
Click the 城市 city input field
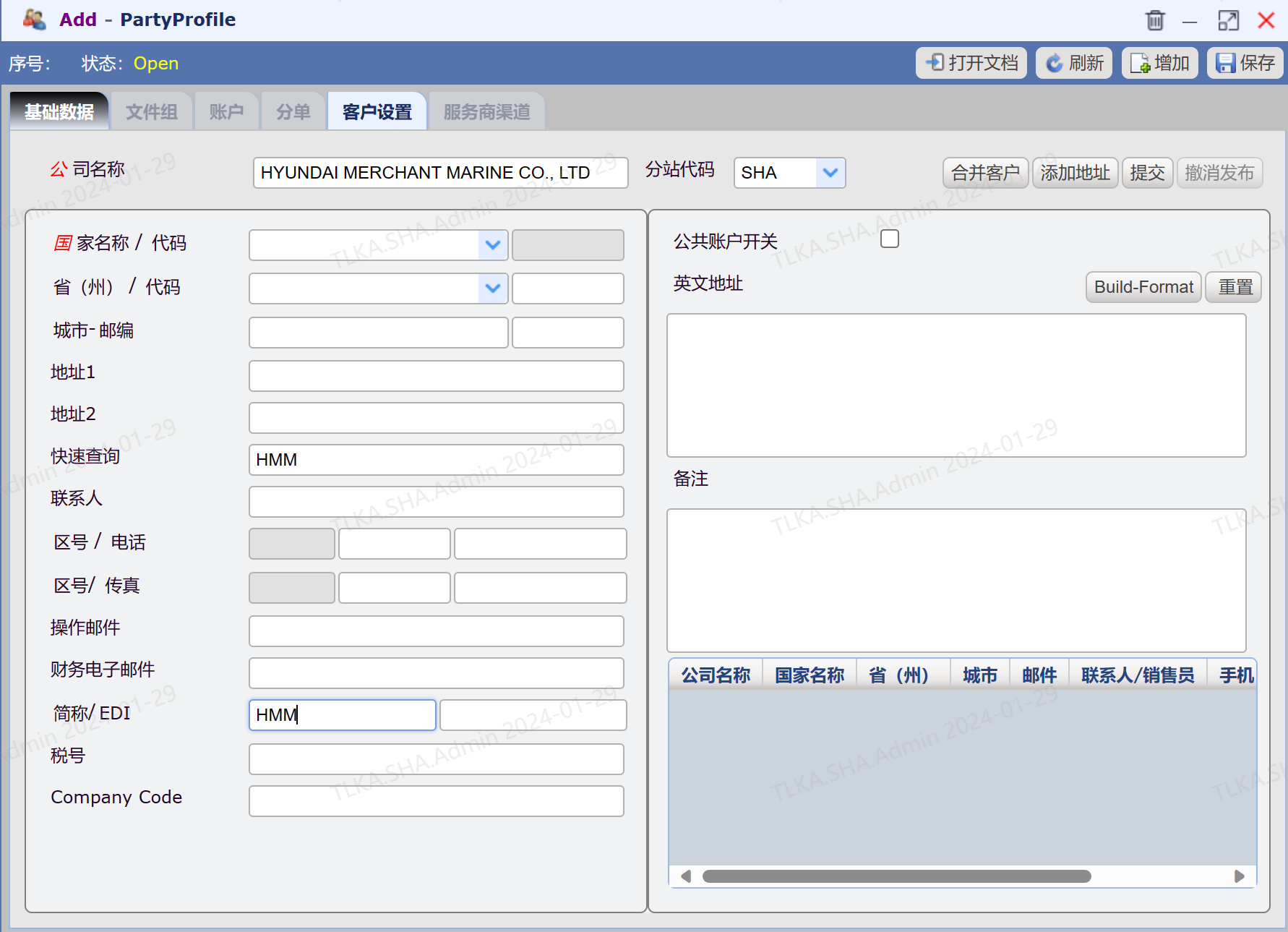[379, 333]
